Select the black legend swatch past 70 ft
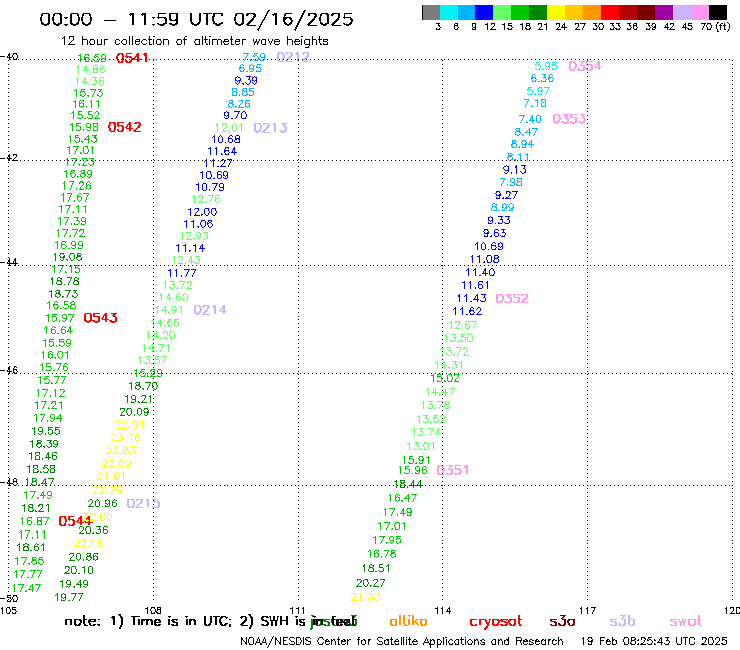The width and height of the screenshot is (740, 650). click(x=717, y=12)
